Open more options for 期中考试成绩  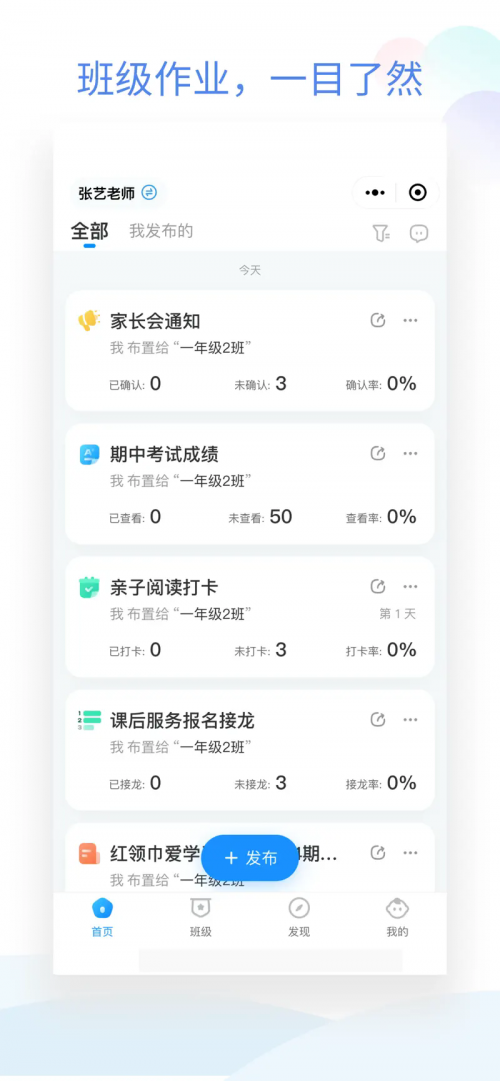point(410,454)
